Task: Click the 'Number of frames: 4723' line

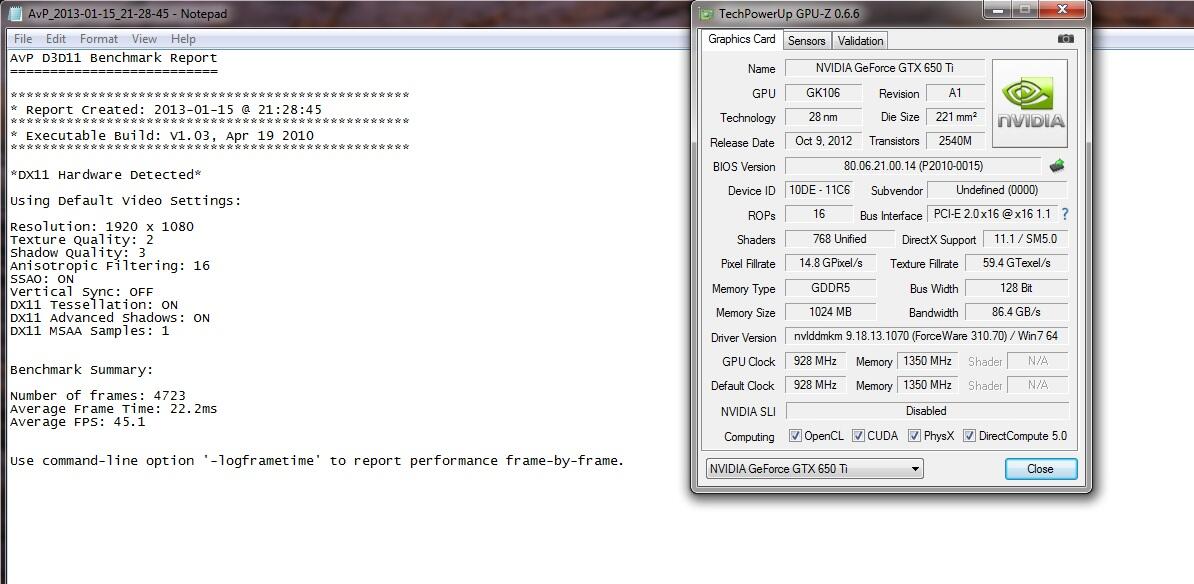Action: 97,396
